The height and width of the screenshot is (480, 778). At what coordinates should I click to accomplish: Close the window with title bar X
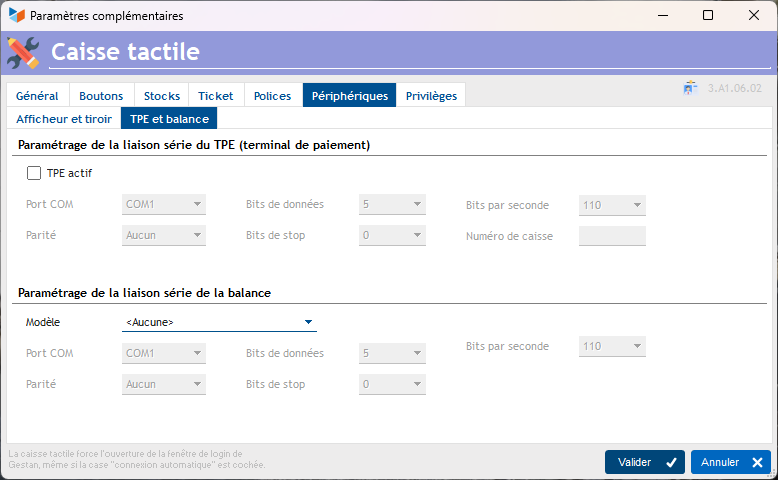(x=754, y=16)
